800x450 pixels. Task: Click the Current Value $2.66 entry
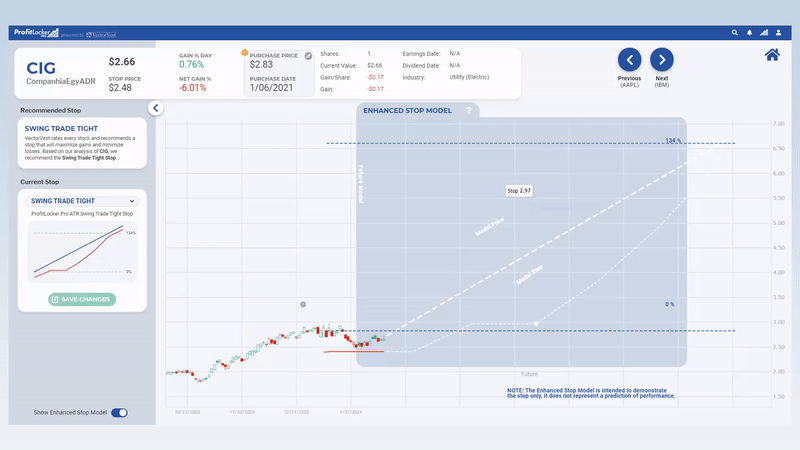pyautogui.click(x=374, y=65)
